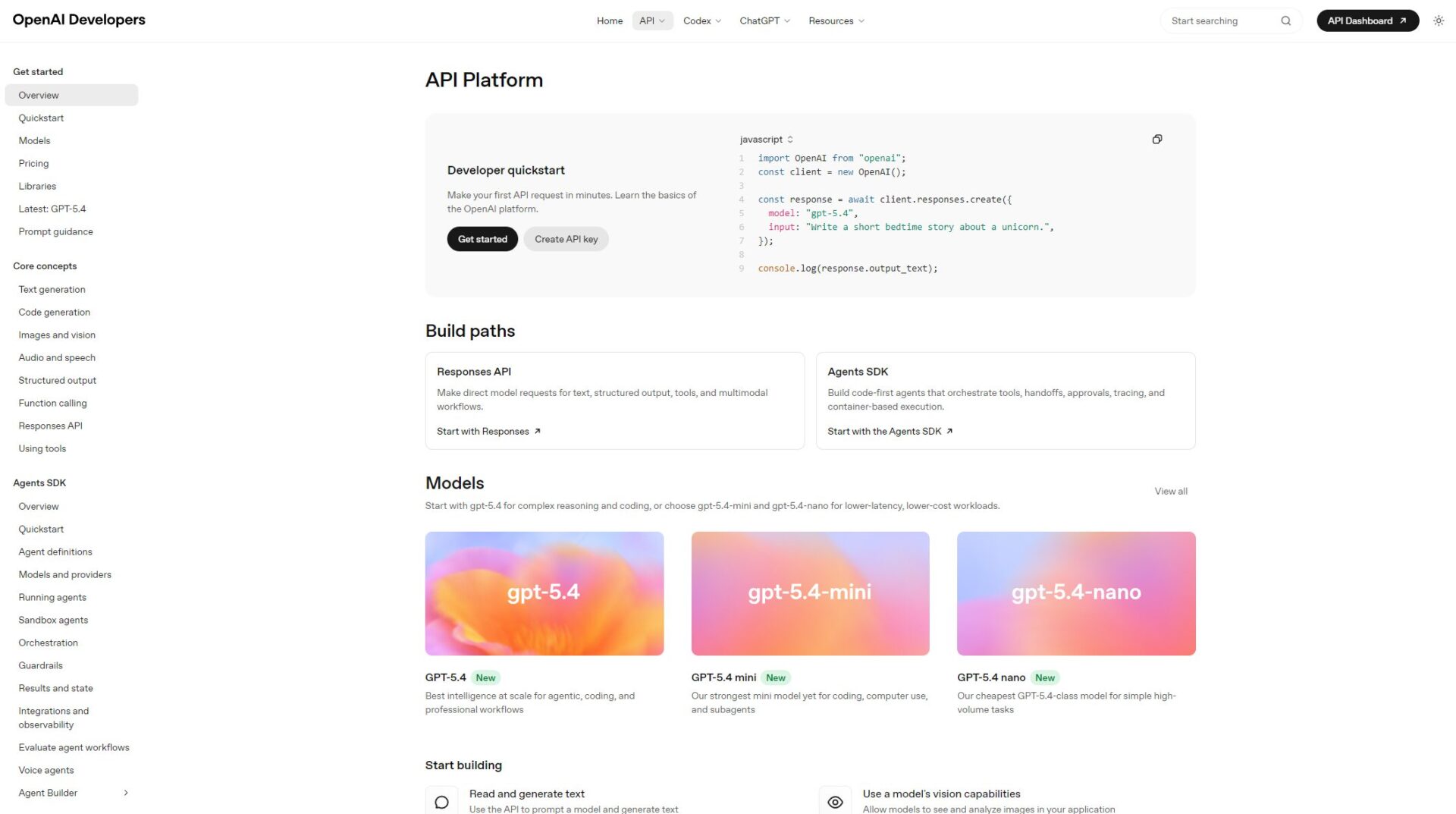
Task: Open the Codex menu
Action: pos(701,20)
